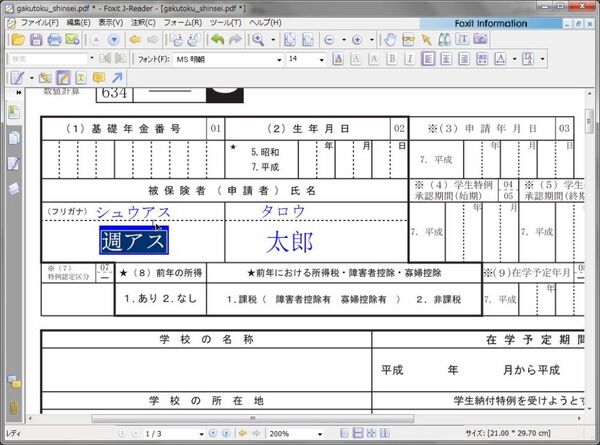Click the Open file folder icon
Viewport: 600px width, 445px height.
(18, 39)
